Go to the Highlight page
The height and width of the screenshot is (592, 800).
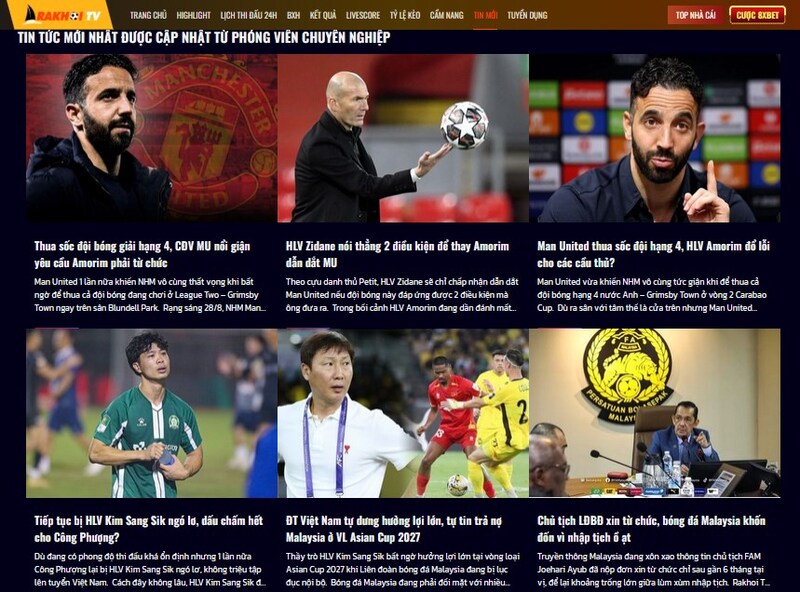(x=193, y=15)
